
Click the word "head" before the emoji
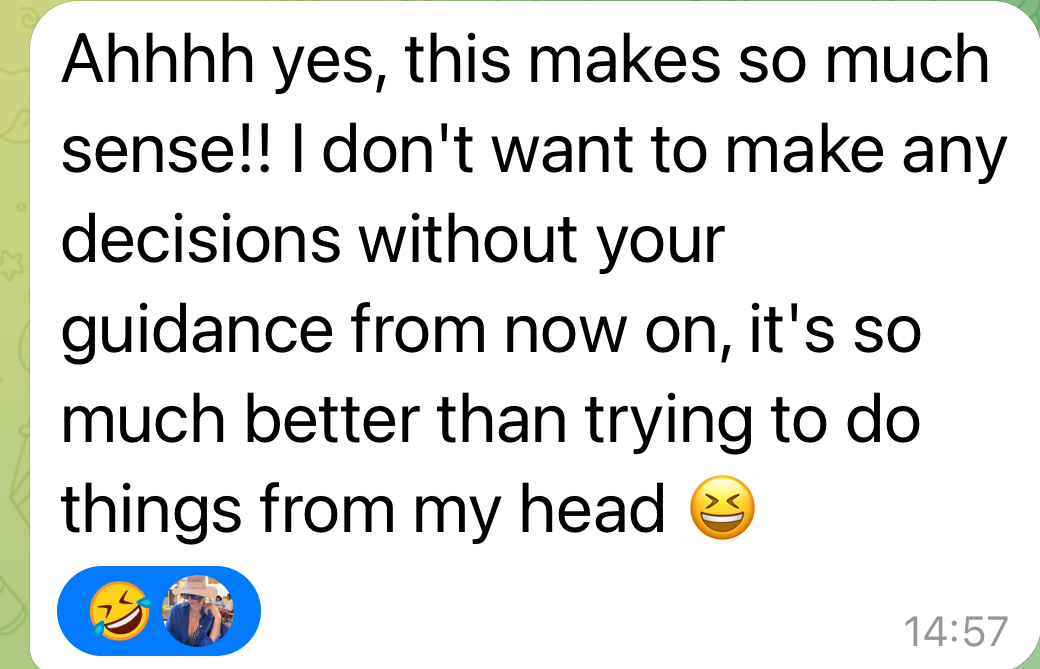[592, 507]
